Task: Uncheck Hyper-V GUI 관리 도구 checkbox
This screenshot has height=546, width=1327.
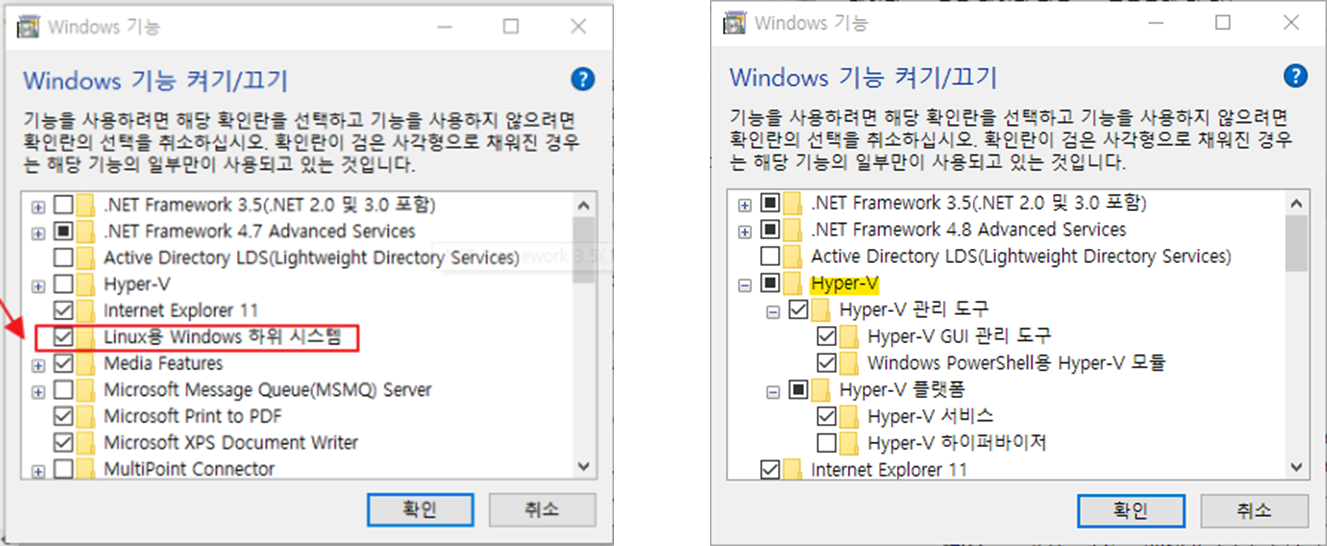Action: (827, 335)
